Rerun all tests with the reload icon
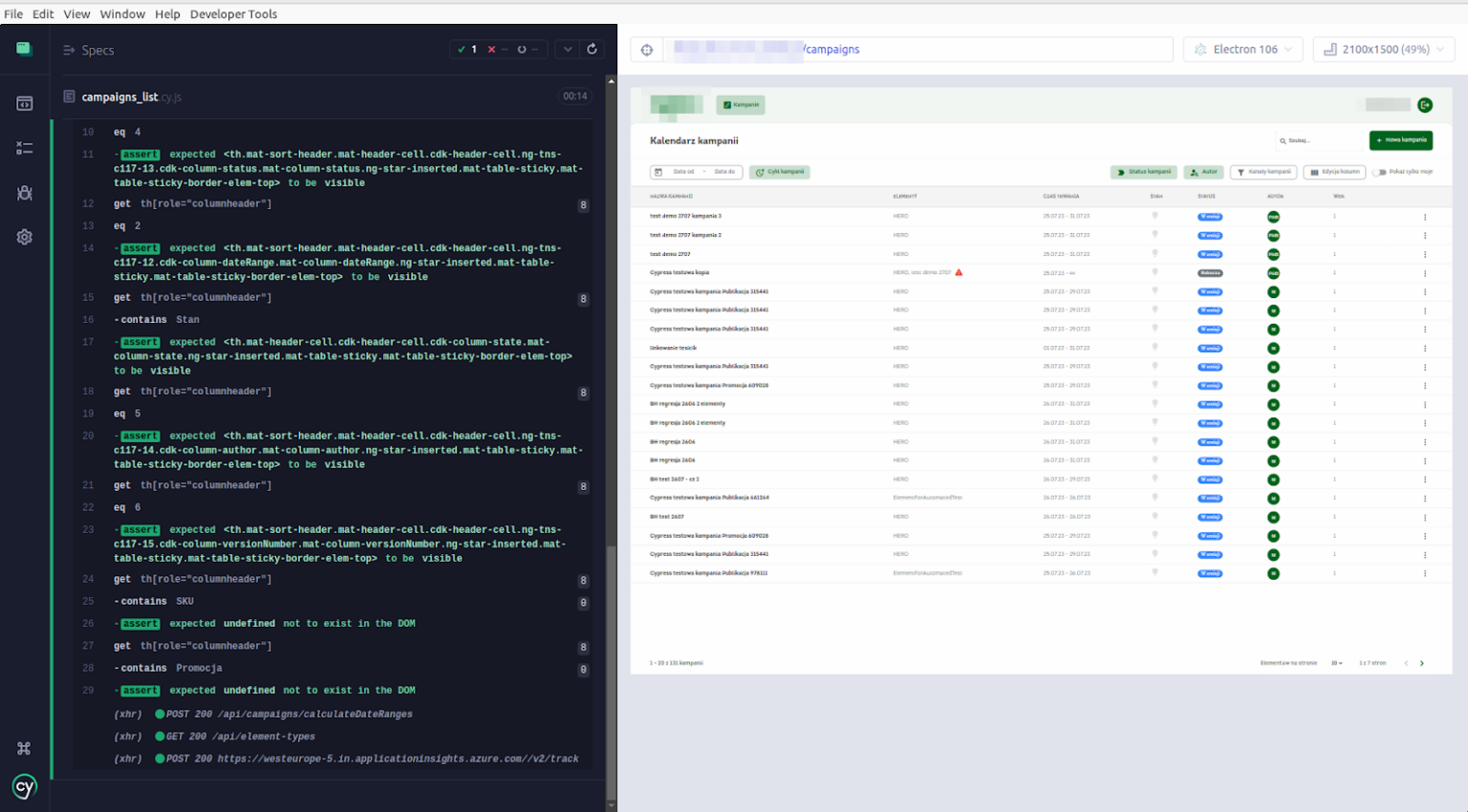The width and height of the screenshot is (1468, 812). point(592,50)
